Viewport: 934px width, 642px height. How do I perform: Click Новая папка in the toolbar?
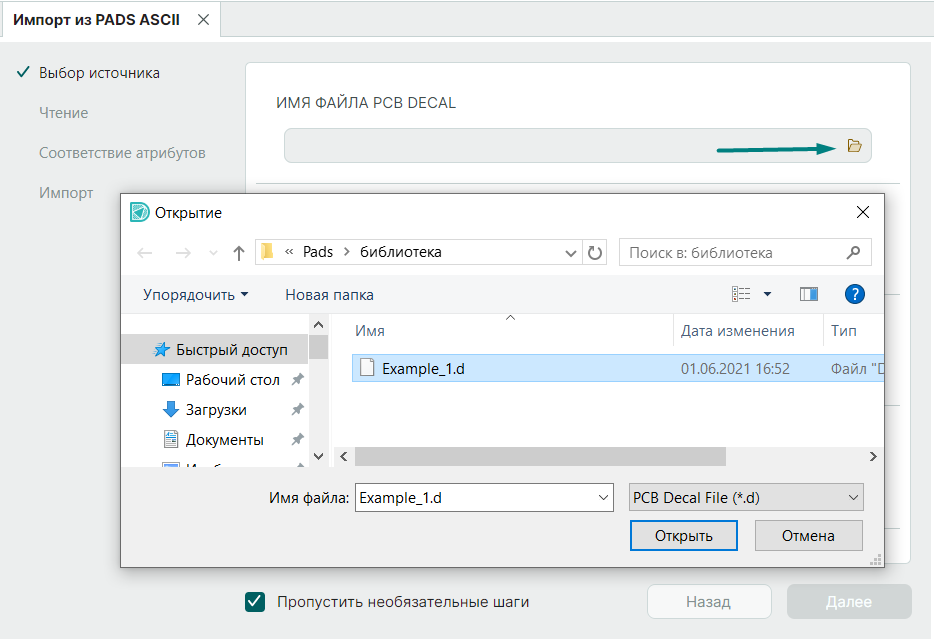click(329, 295)
